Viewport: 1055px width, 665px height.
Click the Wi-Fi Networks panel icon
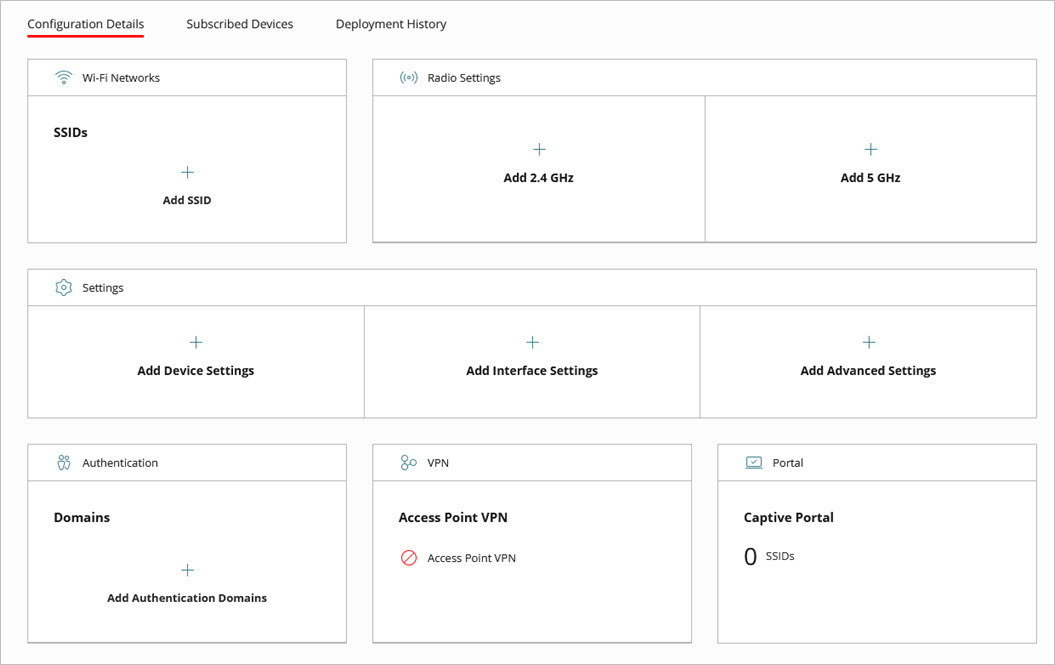(x=63, y=76)
